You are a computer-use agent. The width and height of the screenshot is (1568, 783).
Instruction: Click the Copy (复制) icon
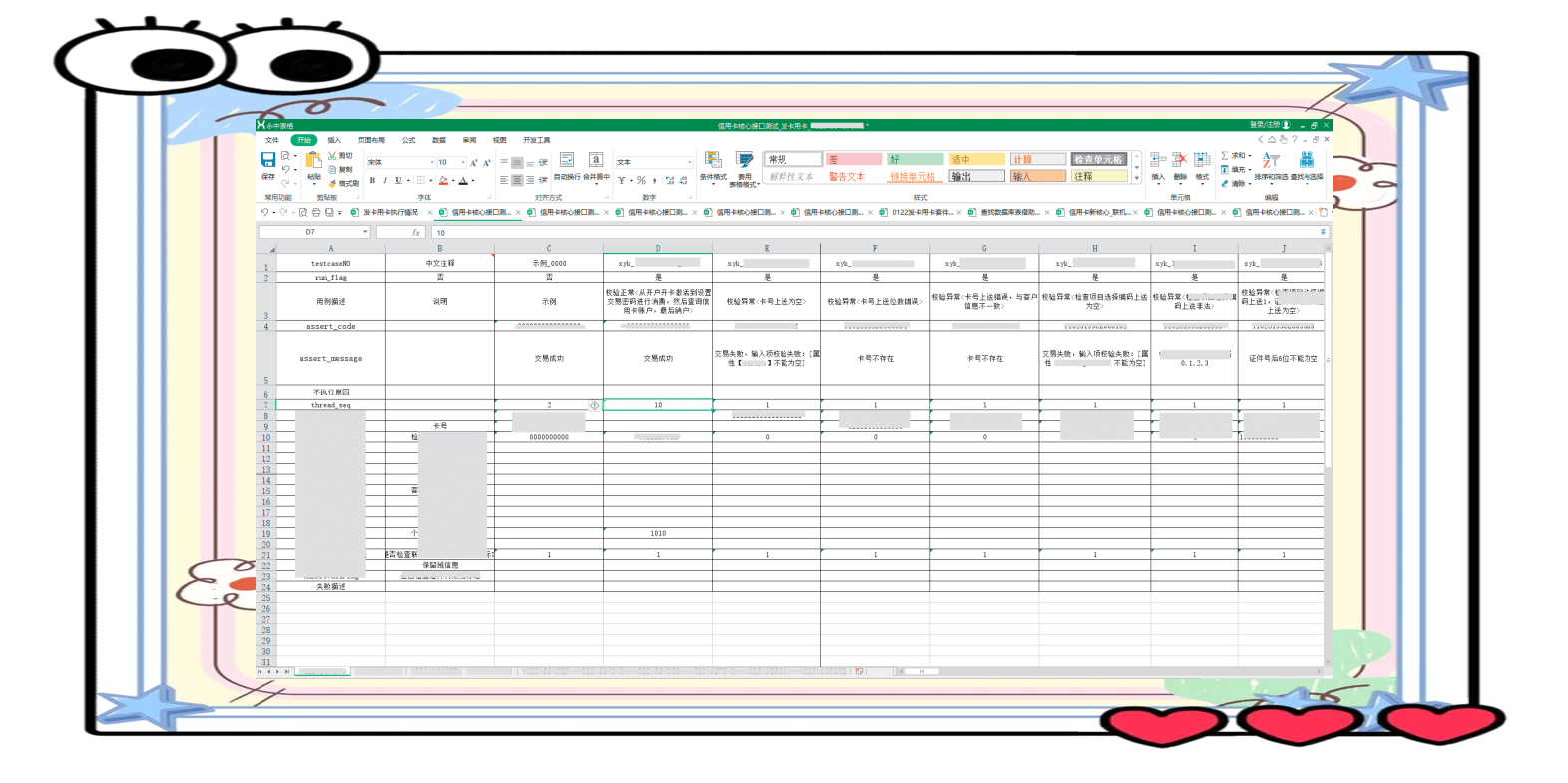[332, 169]
